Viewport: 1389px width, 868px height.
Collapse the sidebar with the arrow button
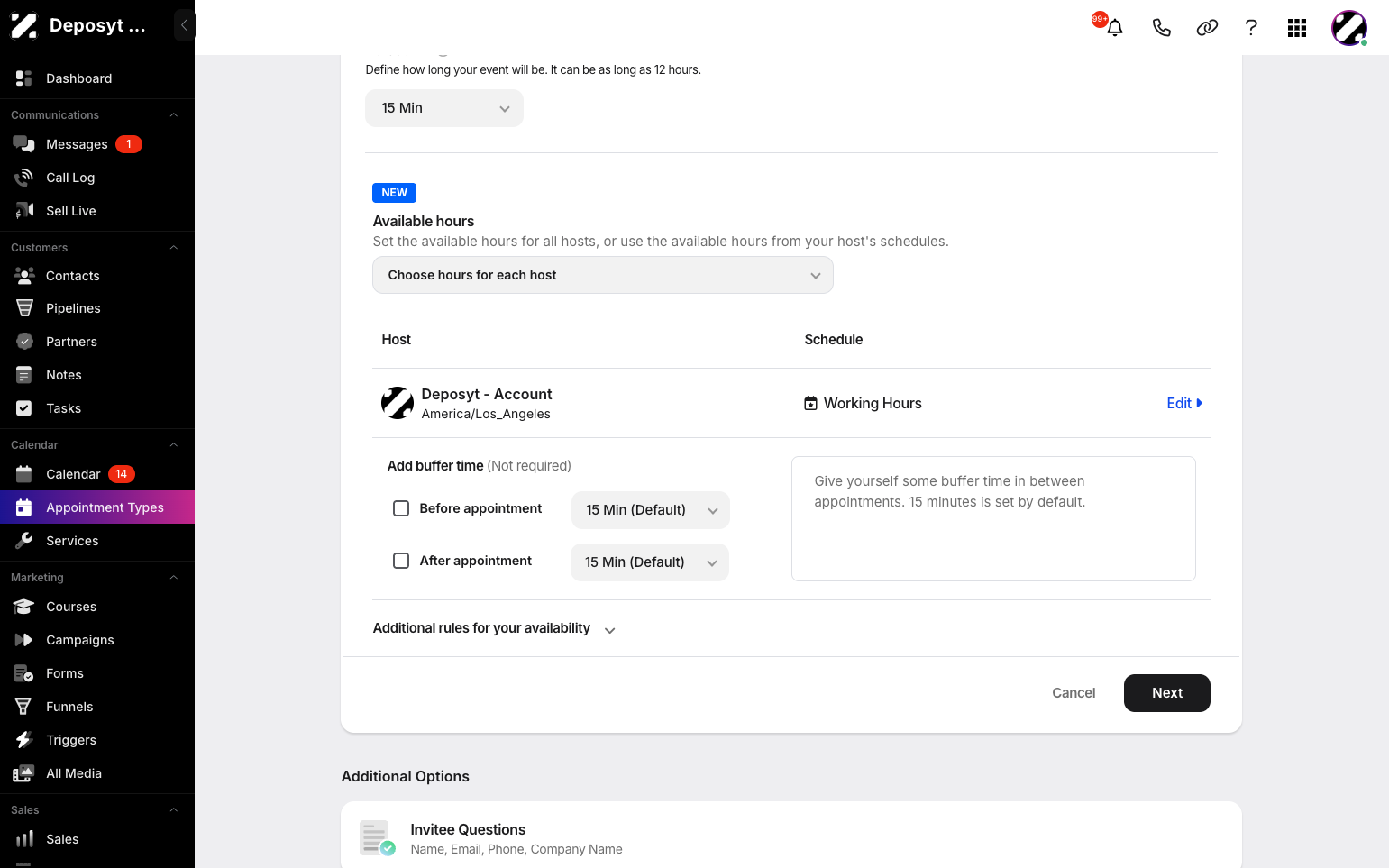(x=184, y=25)
